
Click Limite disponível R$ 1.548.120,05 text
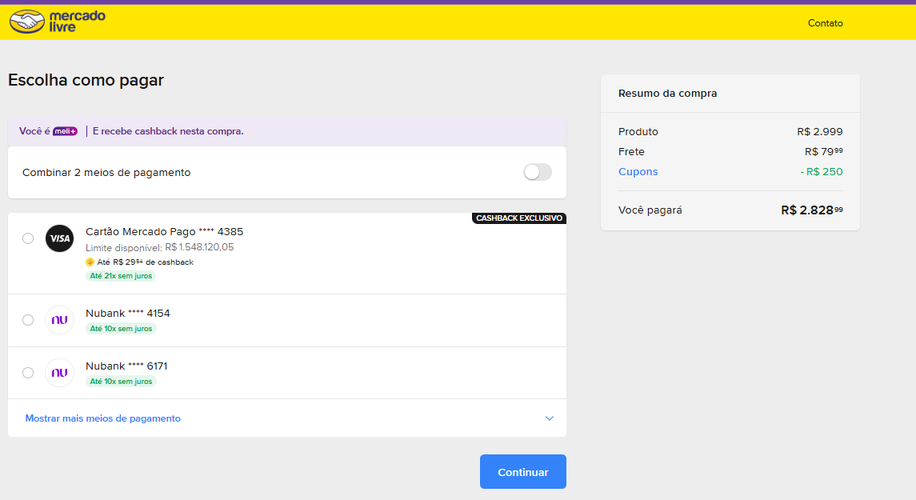[159, 248]
